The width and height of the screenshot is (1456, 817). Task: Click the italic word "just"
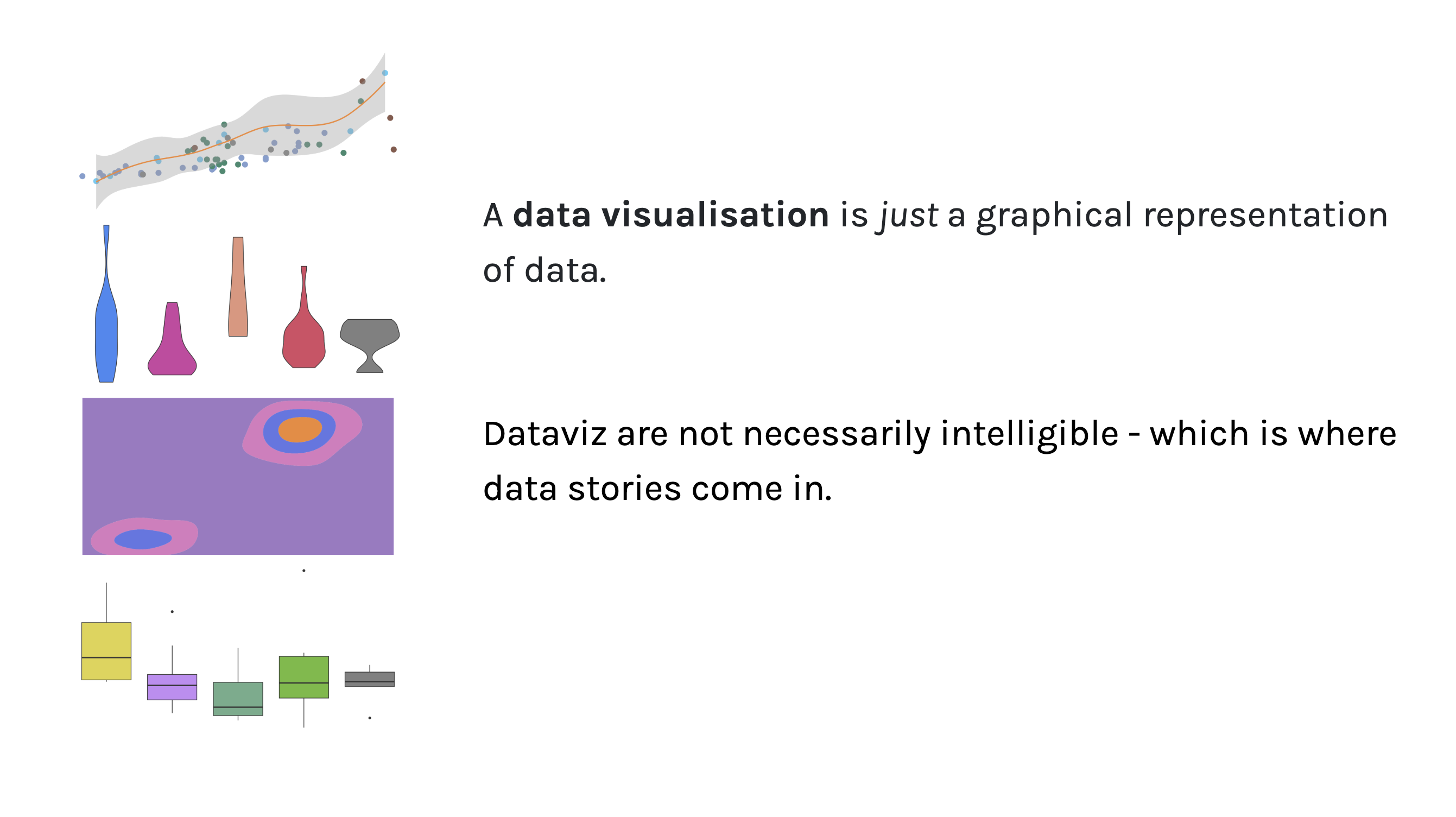point(909,216)
